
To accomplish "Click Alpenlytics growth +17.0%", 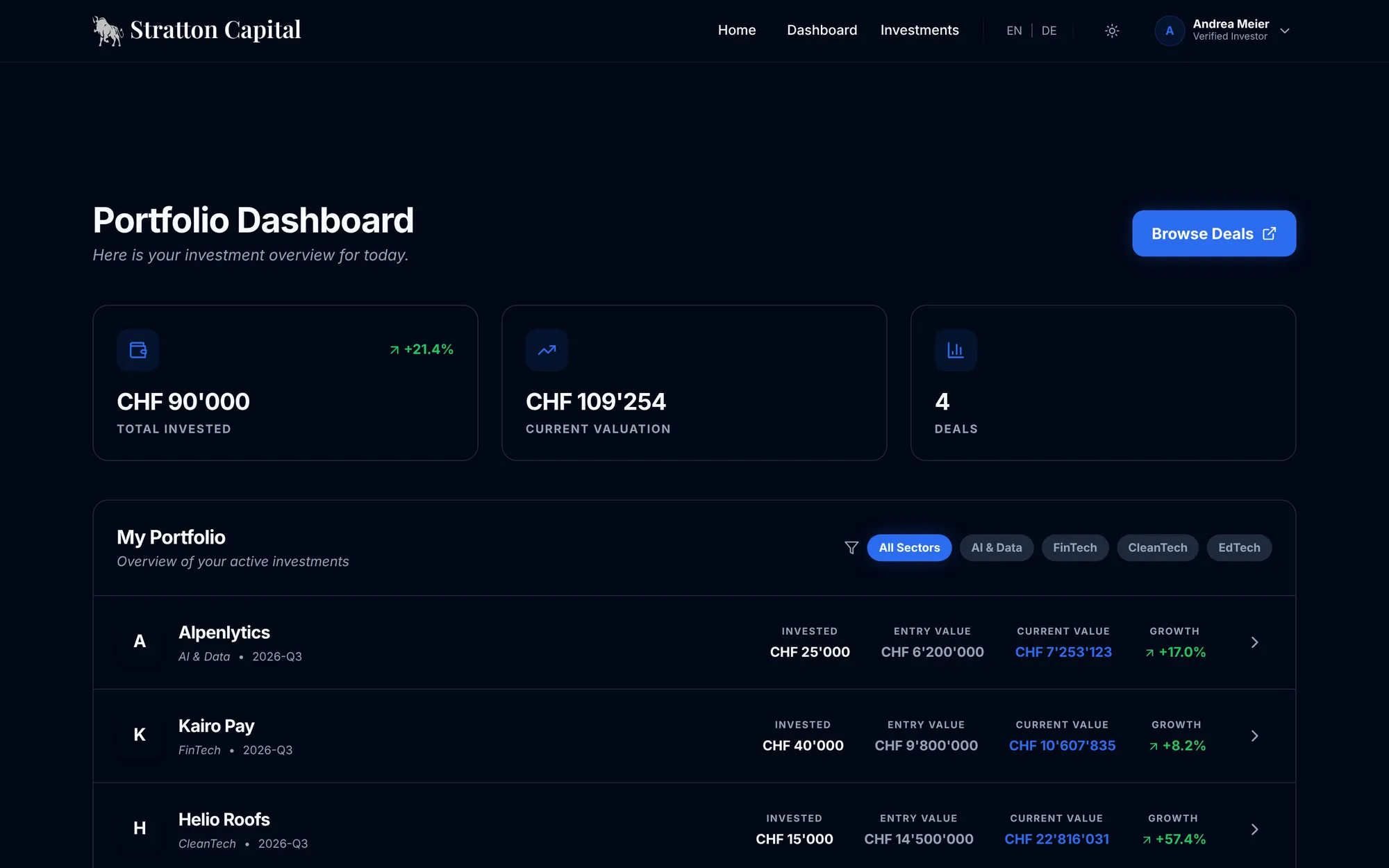I will (x=1176, y=652).
